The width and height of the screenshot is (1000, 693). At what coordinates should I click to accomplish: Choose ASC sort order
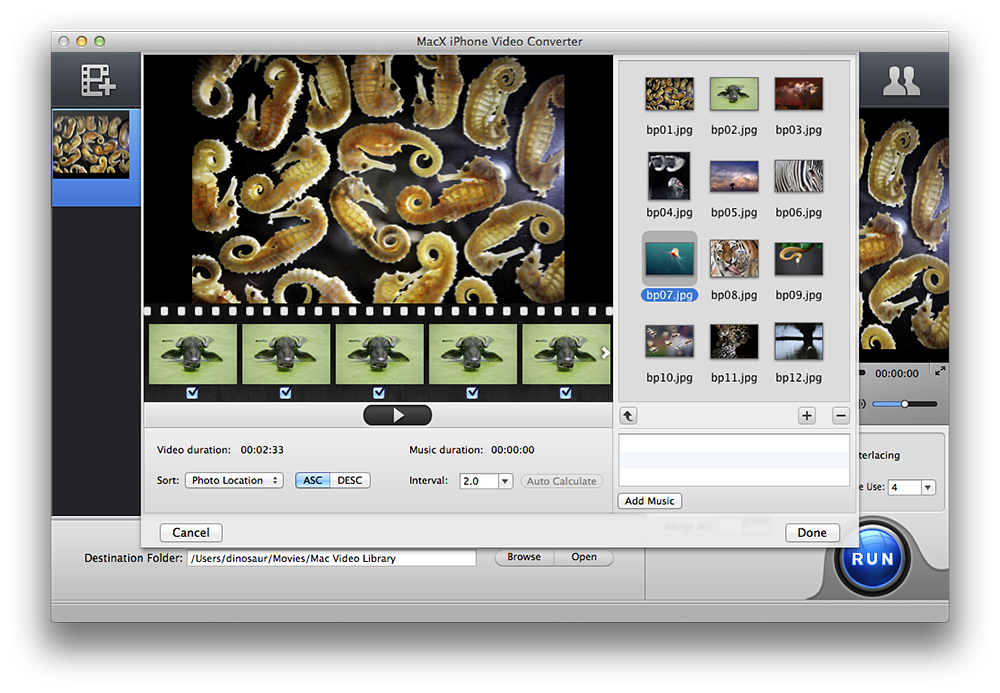point(312,481)
